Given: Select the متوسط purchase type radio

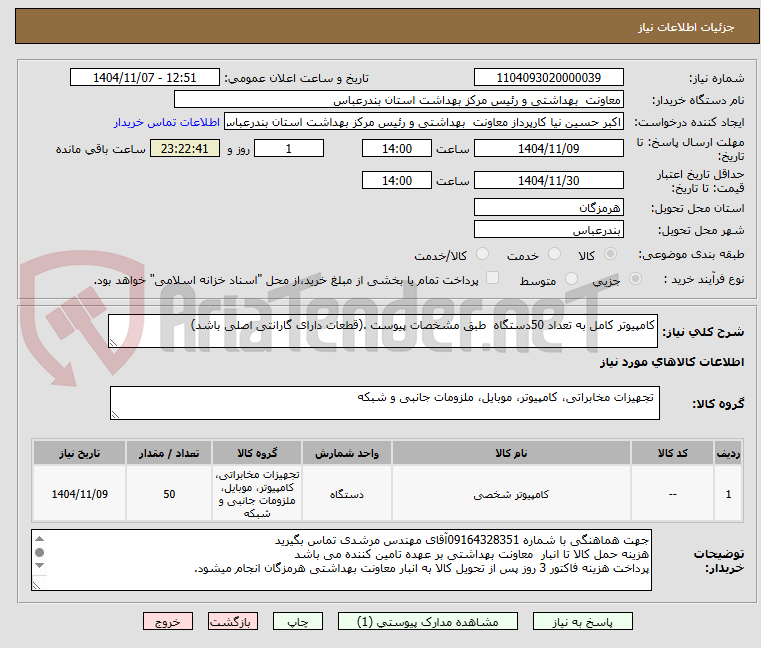Looking at the screenshot, I should pos(572,279).
